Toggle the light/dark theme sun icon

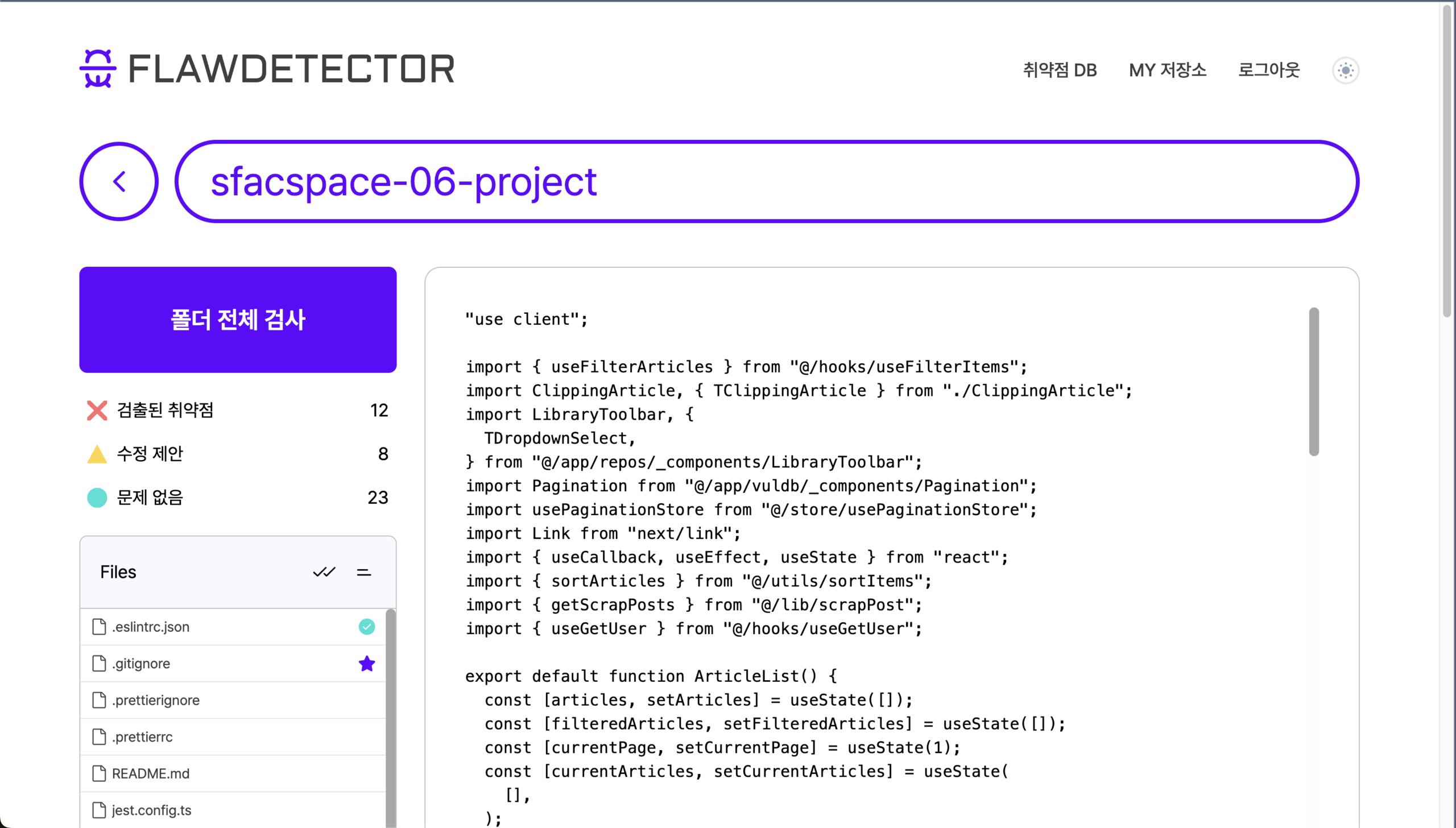coord(1346,71)
